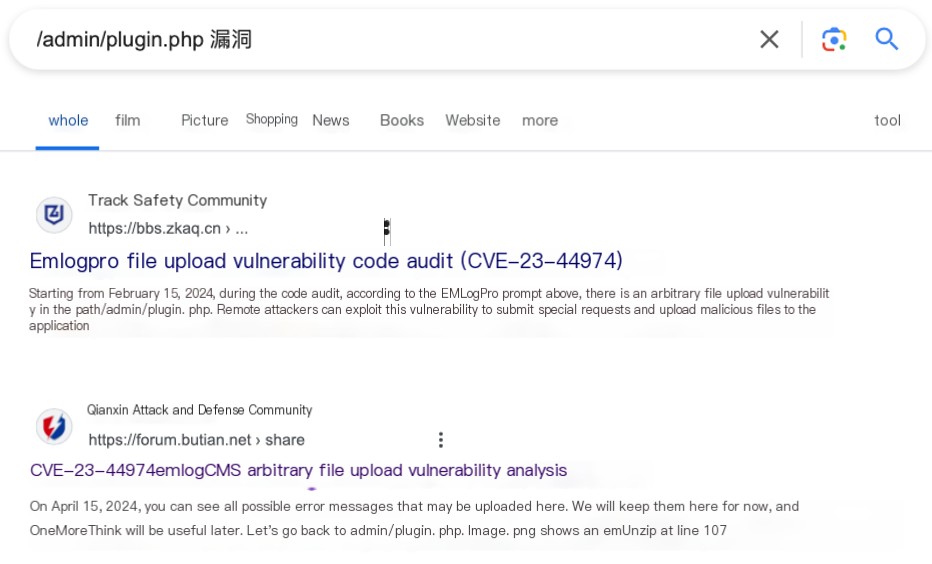
Task: Click the https://bbs.zkaq.cn URL breadcrumb
Action: click(x=168, y=229)
